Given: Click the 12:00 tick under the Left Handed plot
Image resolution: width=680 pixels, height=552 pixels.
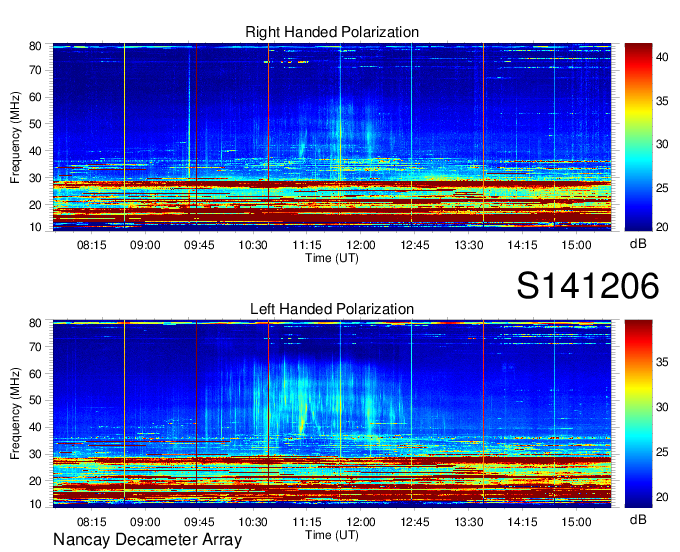Looking at the screenshot, I should pyautogui.click(x=361, y=522).
